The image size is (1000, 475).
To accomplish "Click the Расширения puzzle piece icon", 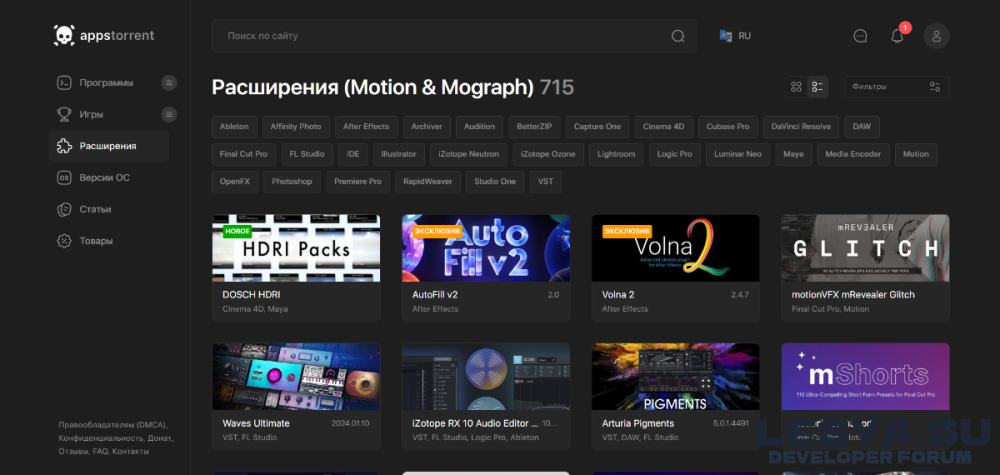I will [64, 146].
